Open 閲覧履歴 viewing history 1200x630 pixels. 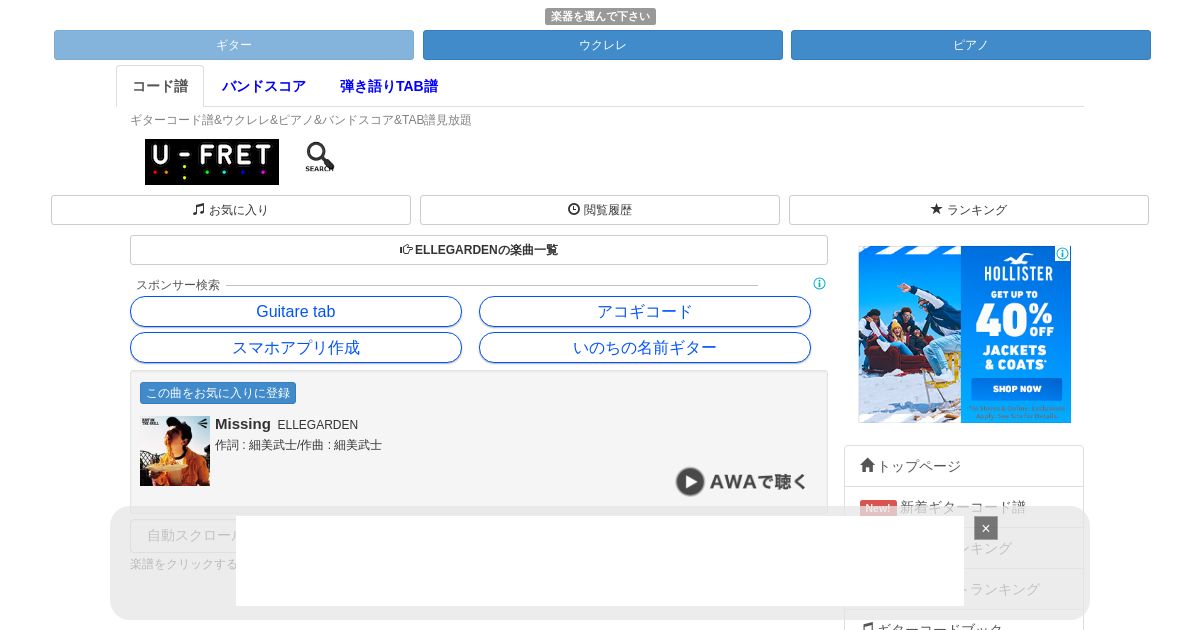tap(600, 210)
